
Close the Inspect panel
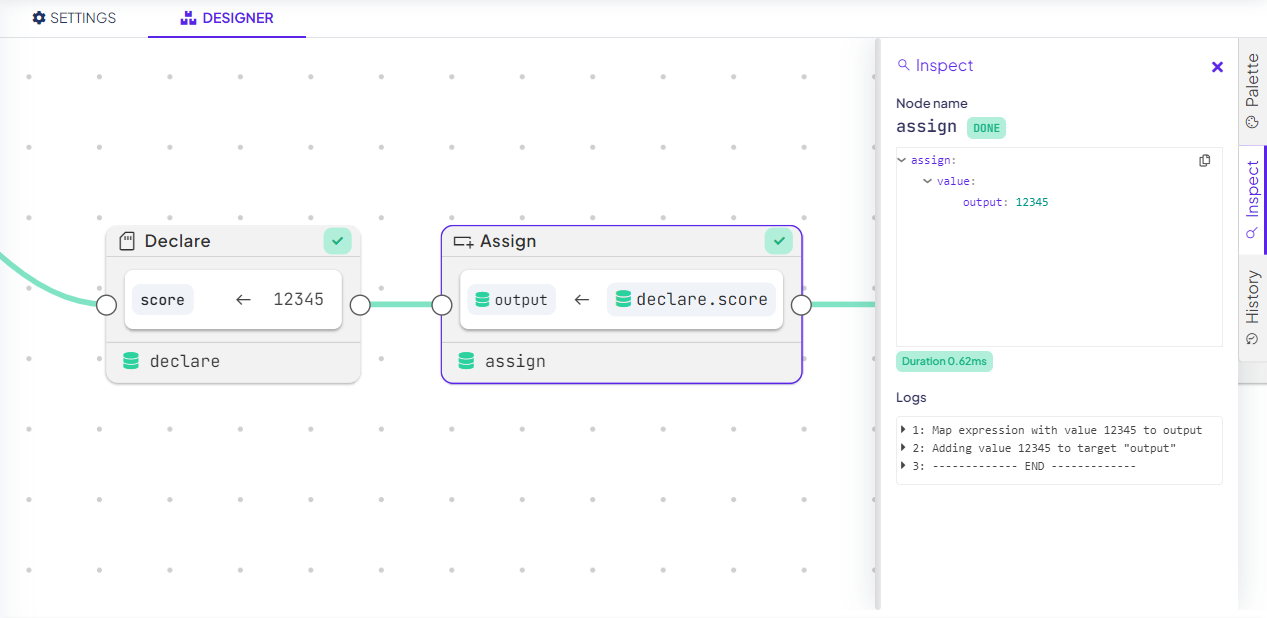(1217, 67)
